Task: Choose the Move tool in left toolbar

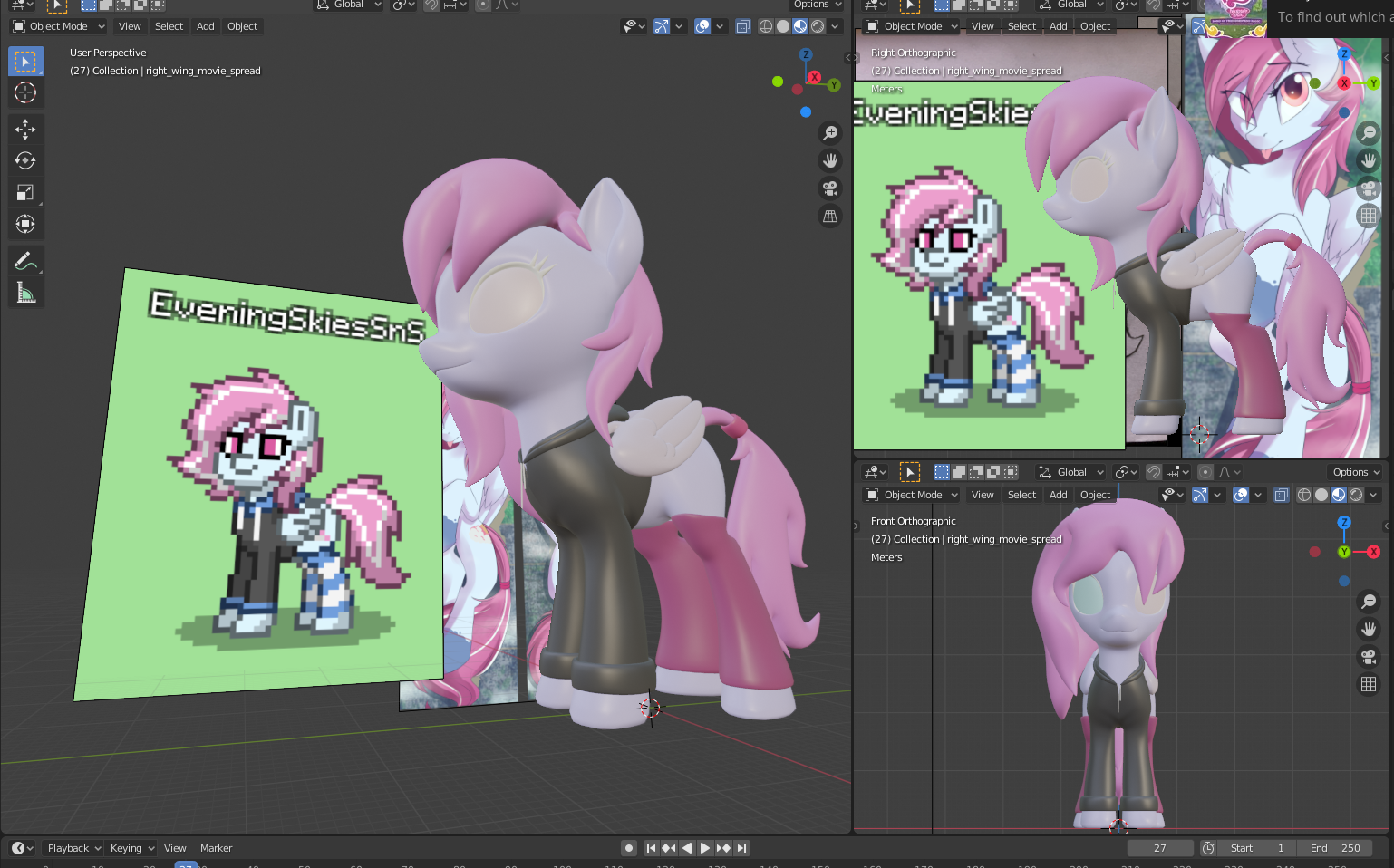Action: point(25,130)
